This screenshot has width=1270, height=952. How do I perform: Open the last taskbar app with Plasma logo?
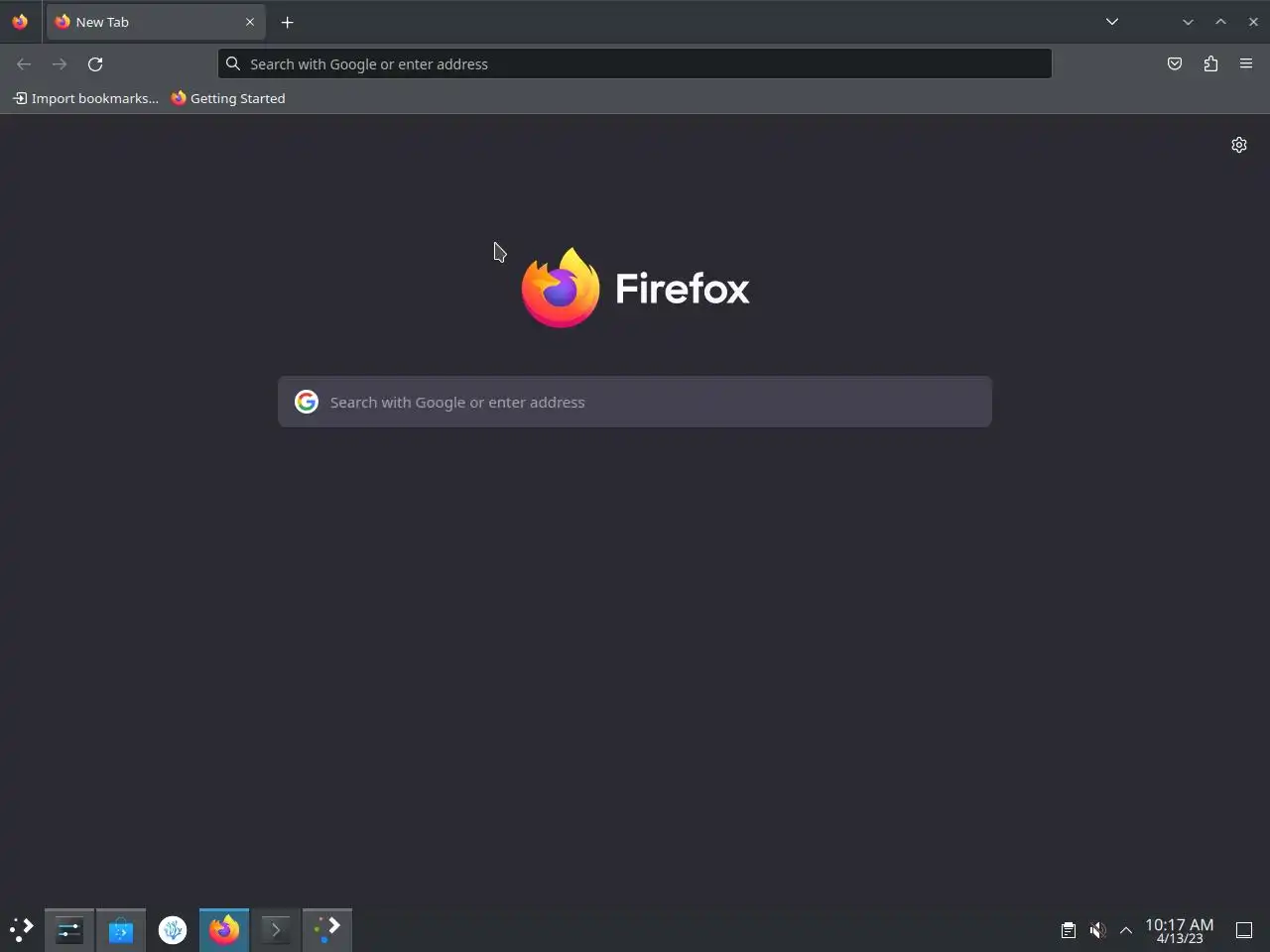(x=327, y=930)
